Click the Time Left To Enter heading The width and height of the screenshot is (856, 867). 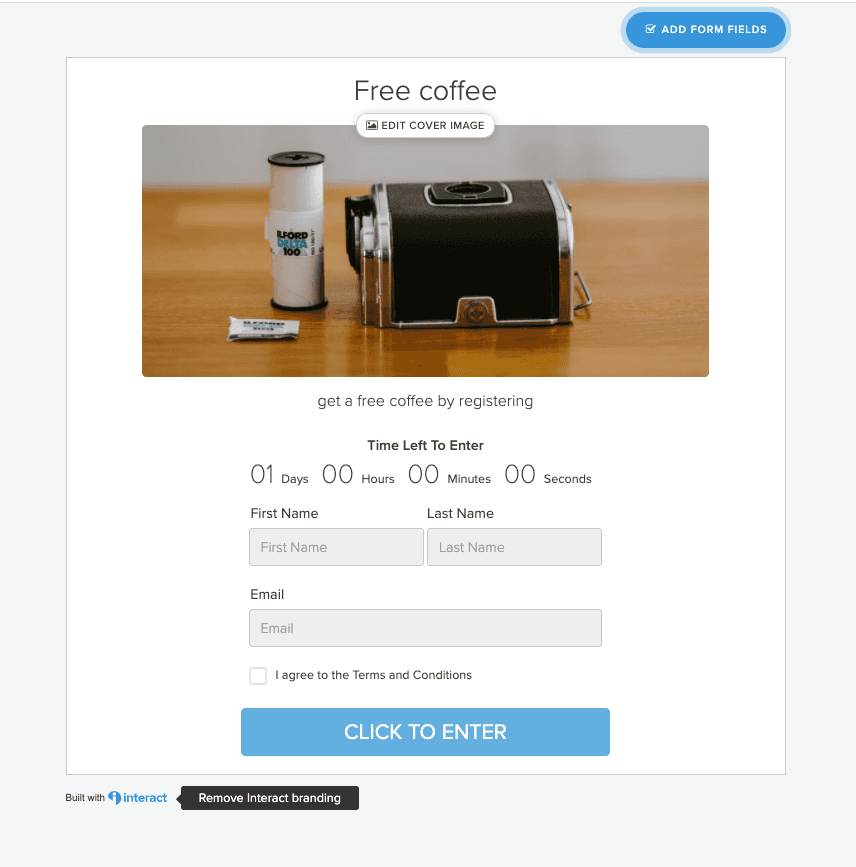(x=425, y=445)
